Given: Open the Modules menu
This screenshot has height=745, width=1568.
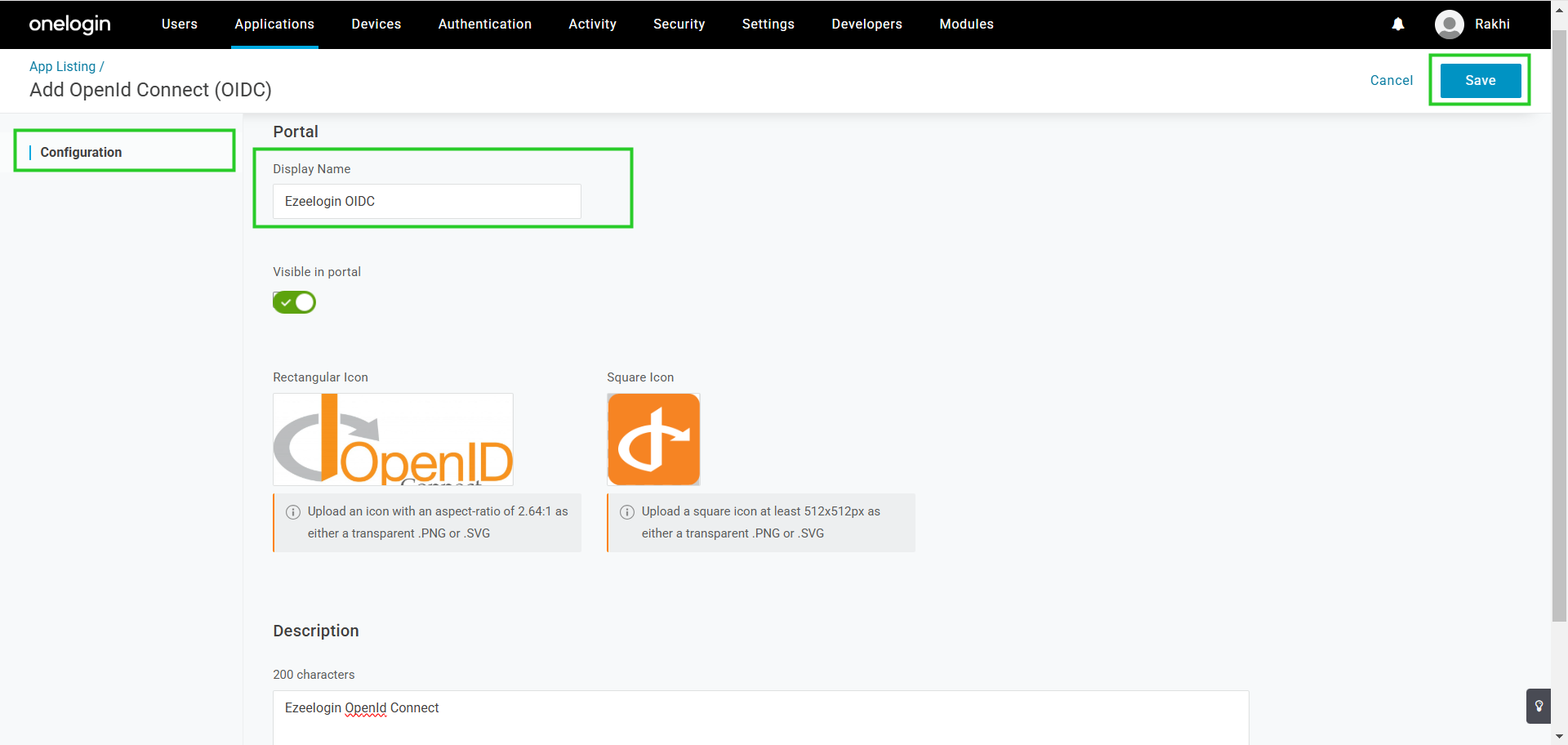Looking at the screenshot, I should pyautogui.click(x=967, y=25).
